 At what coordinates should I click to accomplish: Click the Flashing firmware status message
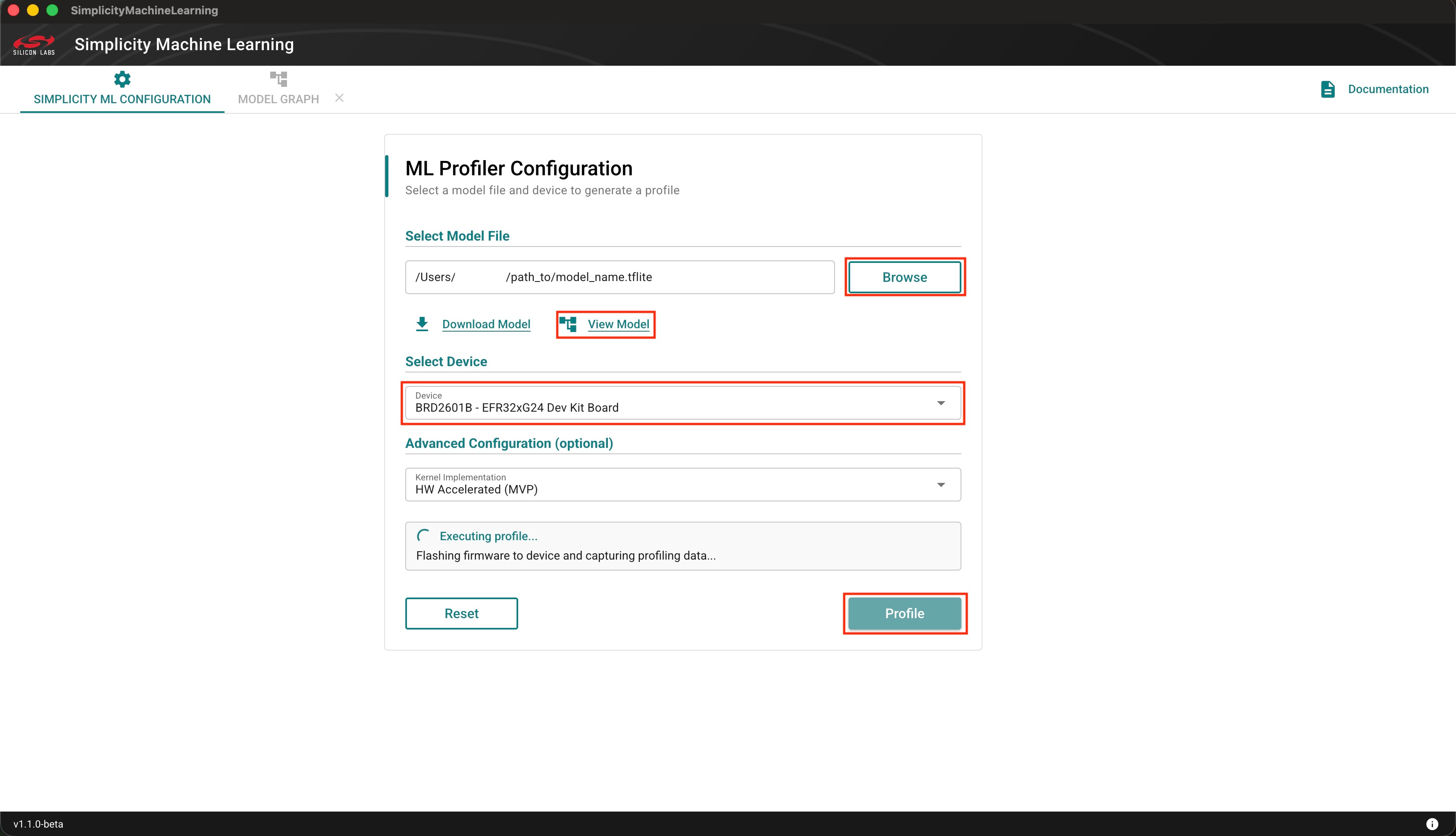click(566, 555)
